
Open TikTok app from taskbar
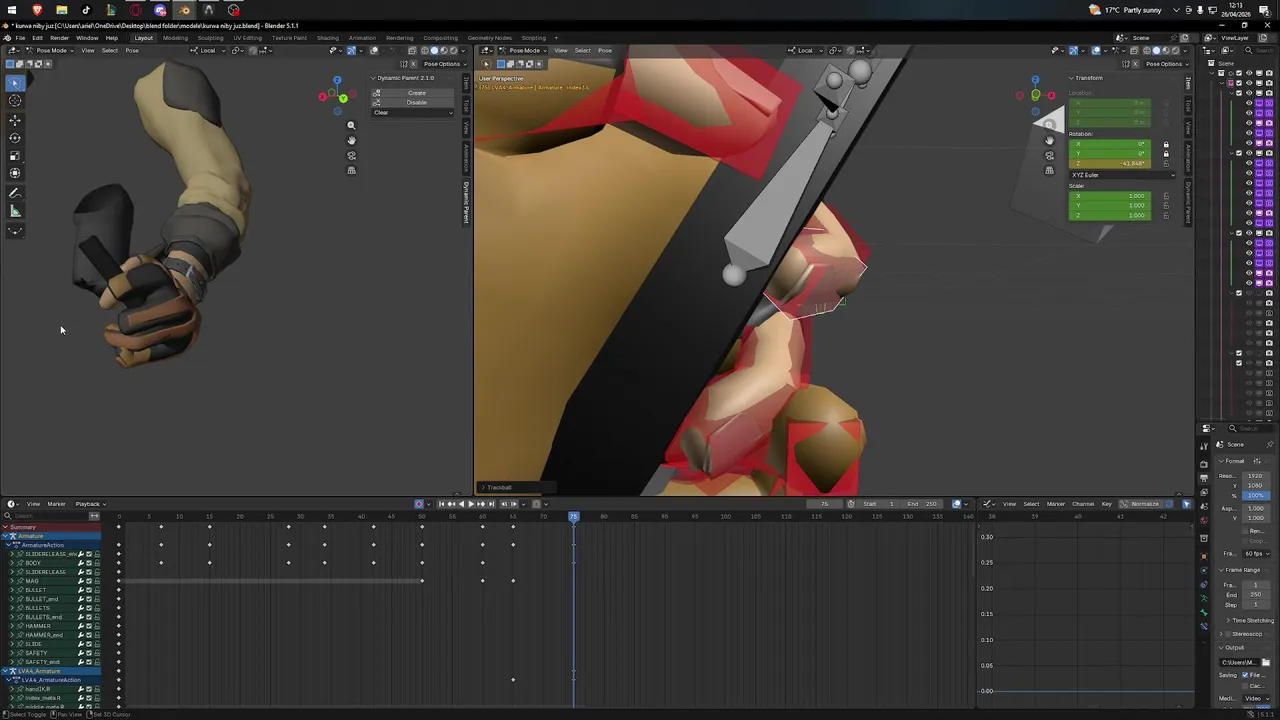86,10
